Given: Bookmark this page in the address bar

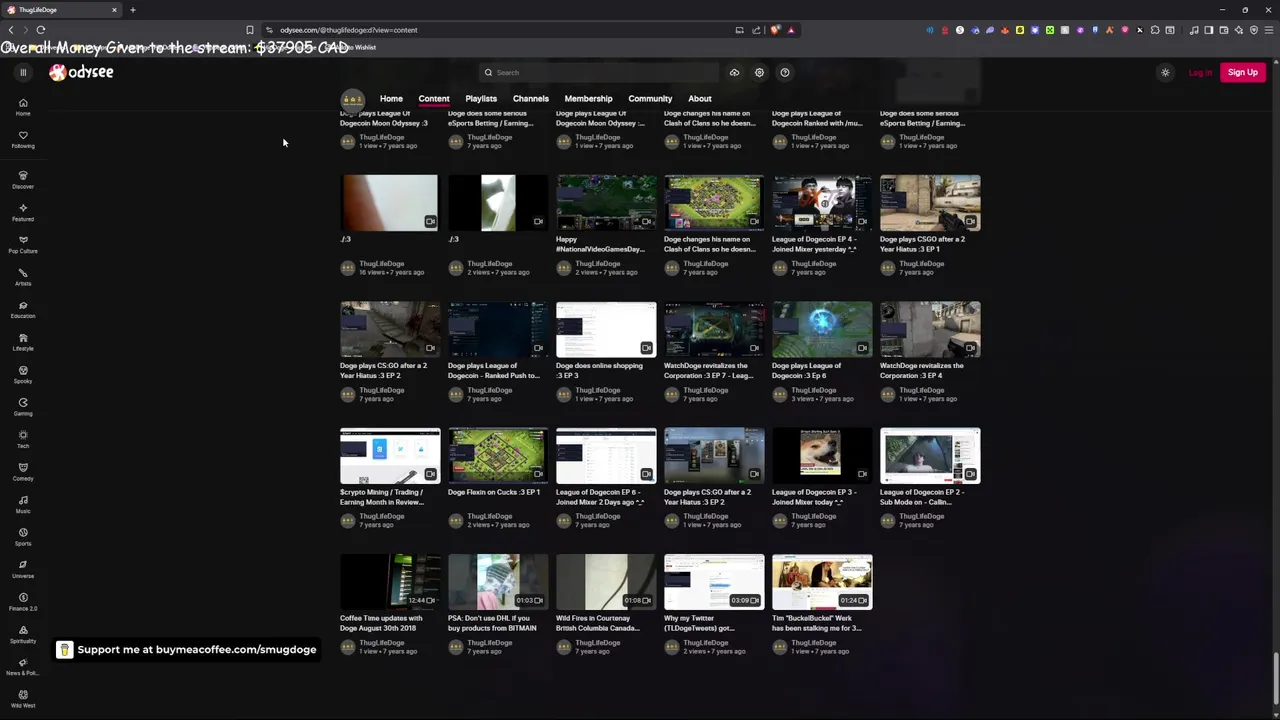Looking at the screenshot, I should [x=250, y=30].
